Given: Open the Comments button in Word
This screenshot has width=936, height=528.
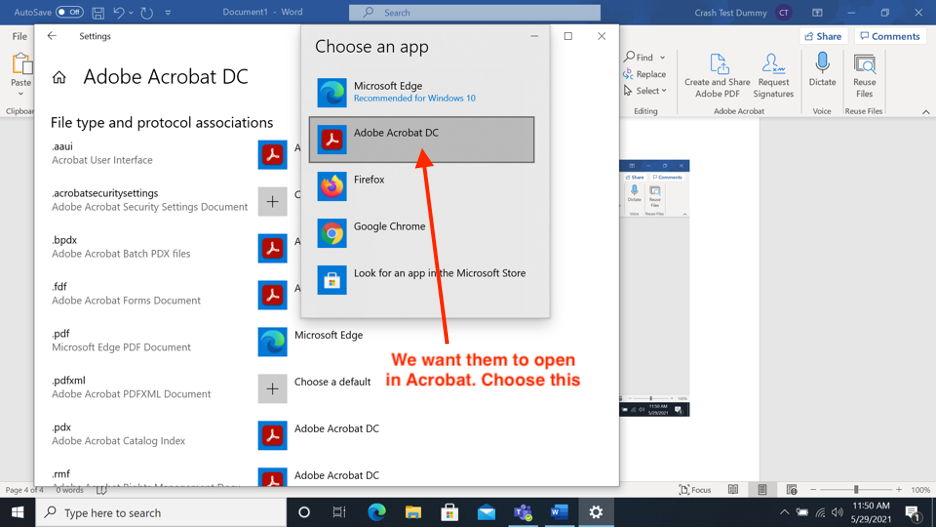Looking at the screenshot, I should coord(890,36).
